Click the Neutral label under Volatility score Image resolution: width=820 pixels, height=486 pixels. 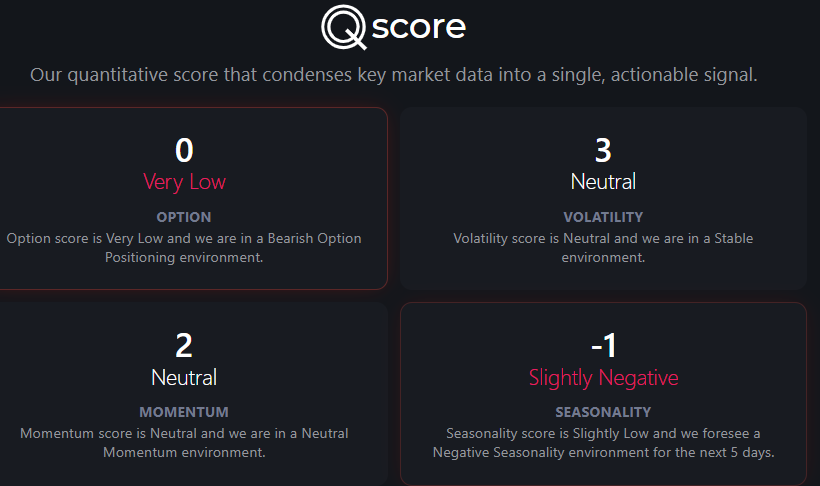coord(603,182)
